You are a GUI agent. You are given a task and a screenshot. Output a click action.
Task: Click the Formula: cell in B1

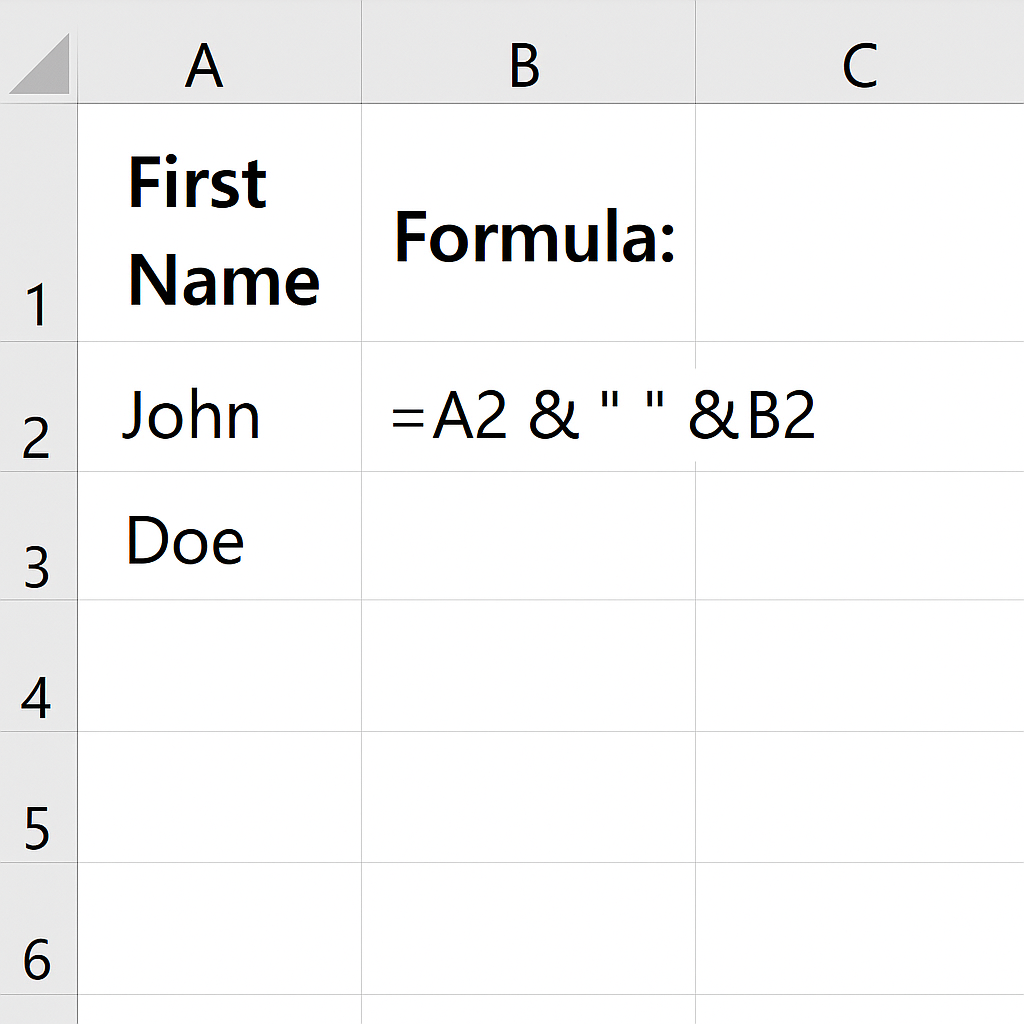pos(528,222)
